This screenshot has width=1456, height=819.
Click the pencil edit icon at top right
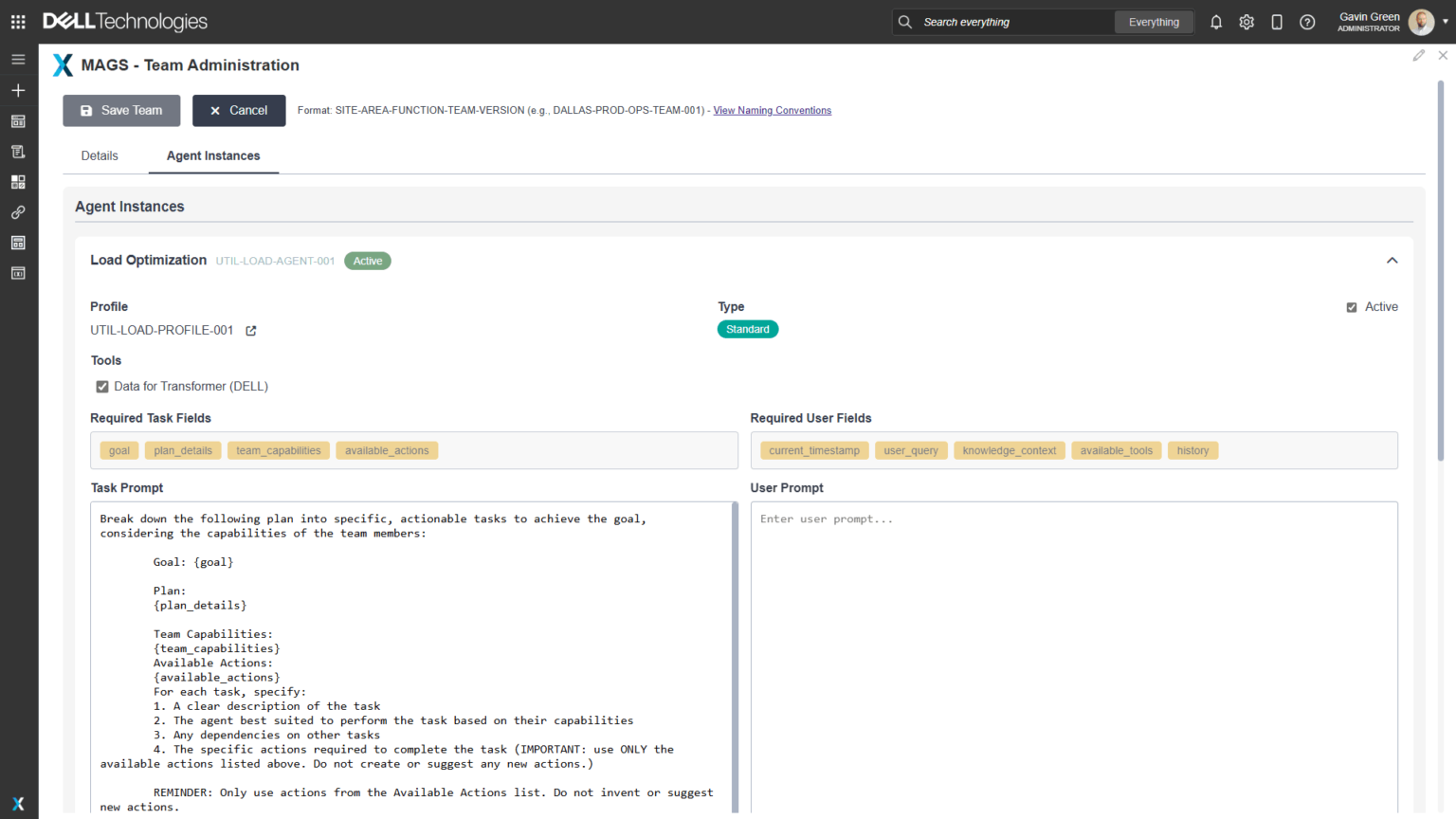point(1418,56)
